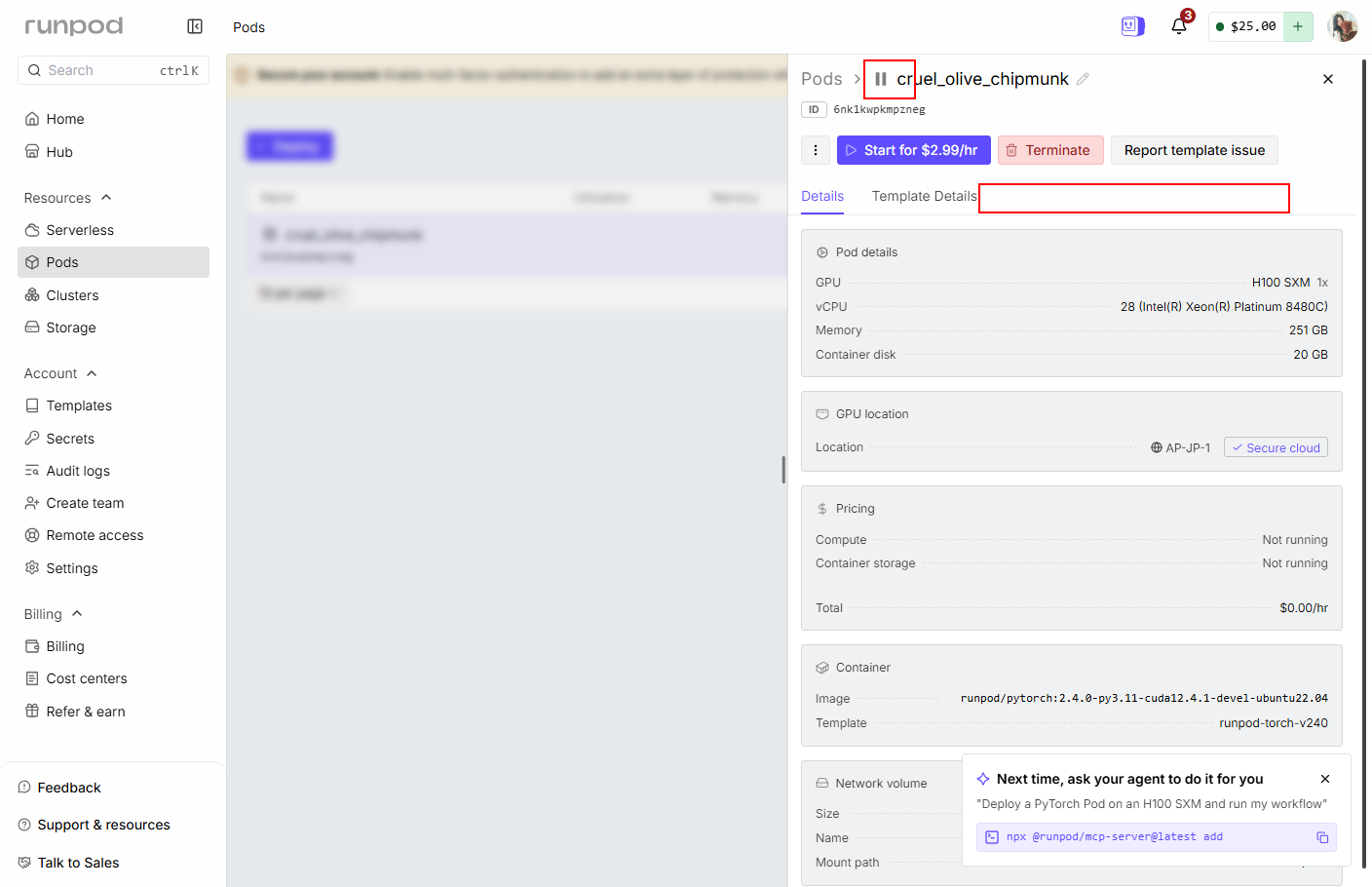Copy the npx mcp-server command

click(1322, 837)
